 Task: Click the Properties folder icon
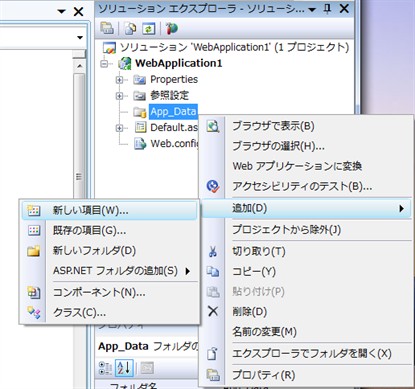coord(139,80)
